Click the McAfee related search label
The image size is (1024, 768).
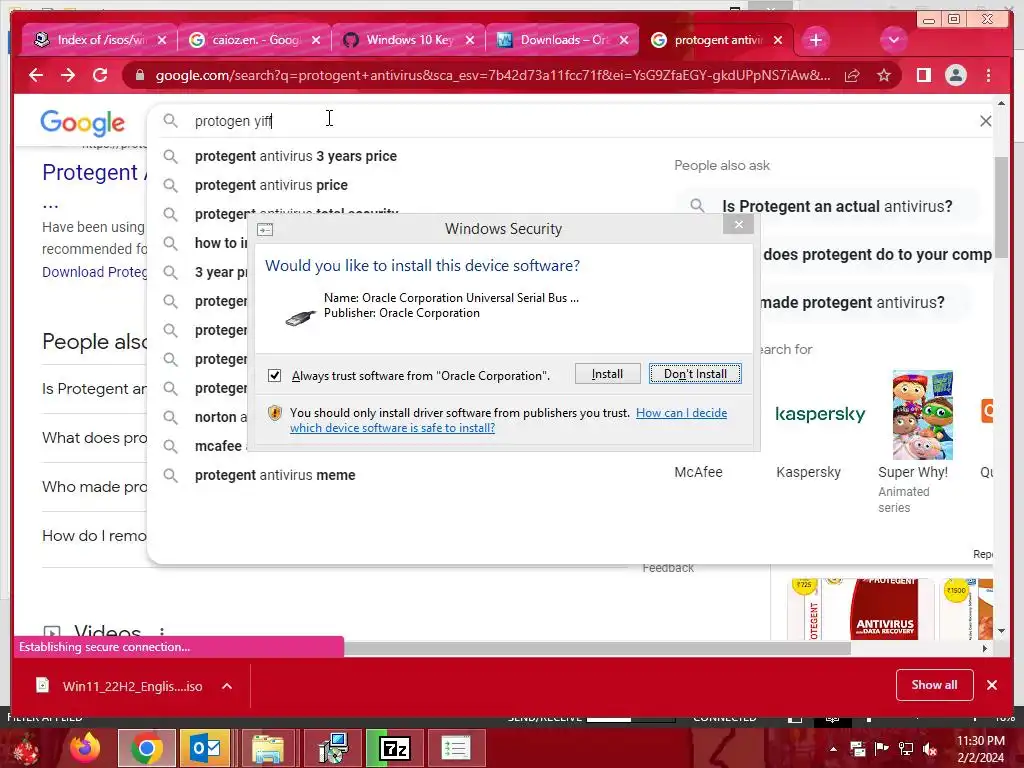coord(698,472)
